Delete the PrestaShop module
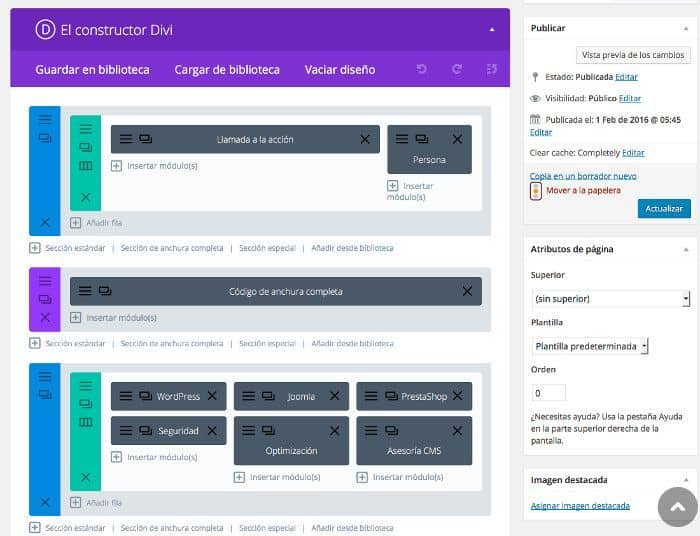This screenshot has width=700, height=536. click(457, 396)
